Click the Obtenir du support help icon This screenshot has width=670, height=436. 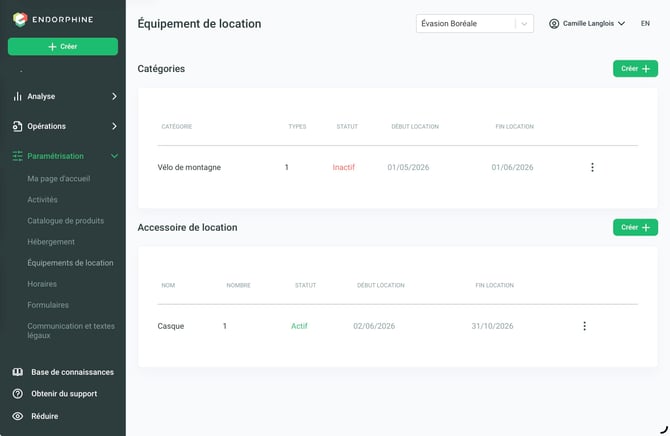point(18,394)
